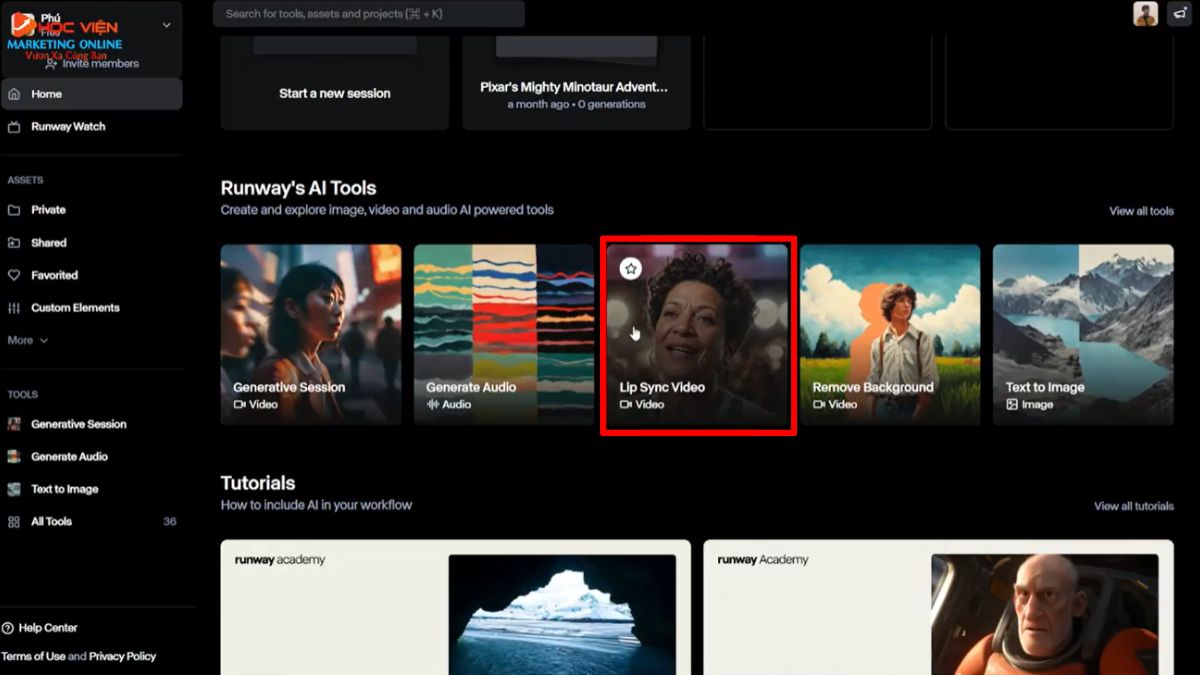This screenshot has width=1200, height=675.
Task: Click the Generate Audio tool icon in sidebar
Action: pyautogui.click(x=14, y=456)
